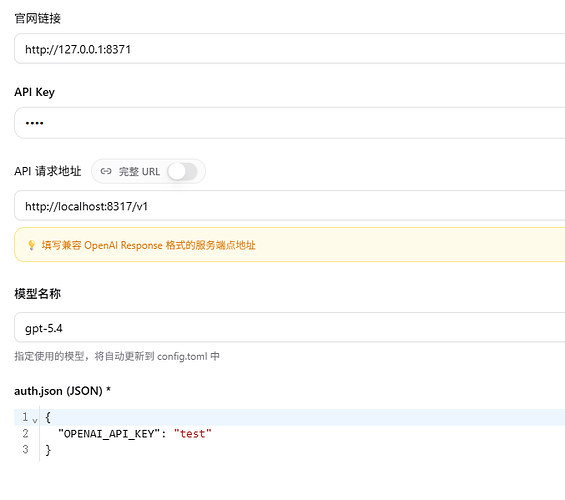Click the 指定使用的模型 helper text
Viewport: 565px width, 500px height.
[x=117, y=356]
